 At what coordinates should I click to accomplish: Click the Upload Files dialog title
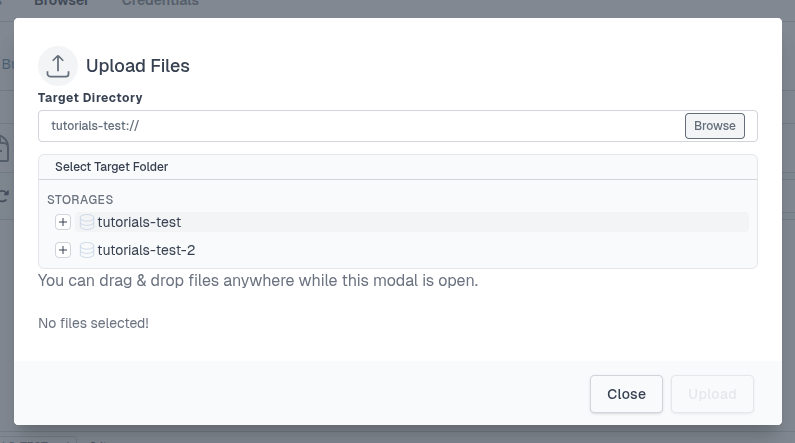[x=138, y=66]
